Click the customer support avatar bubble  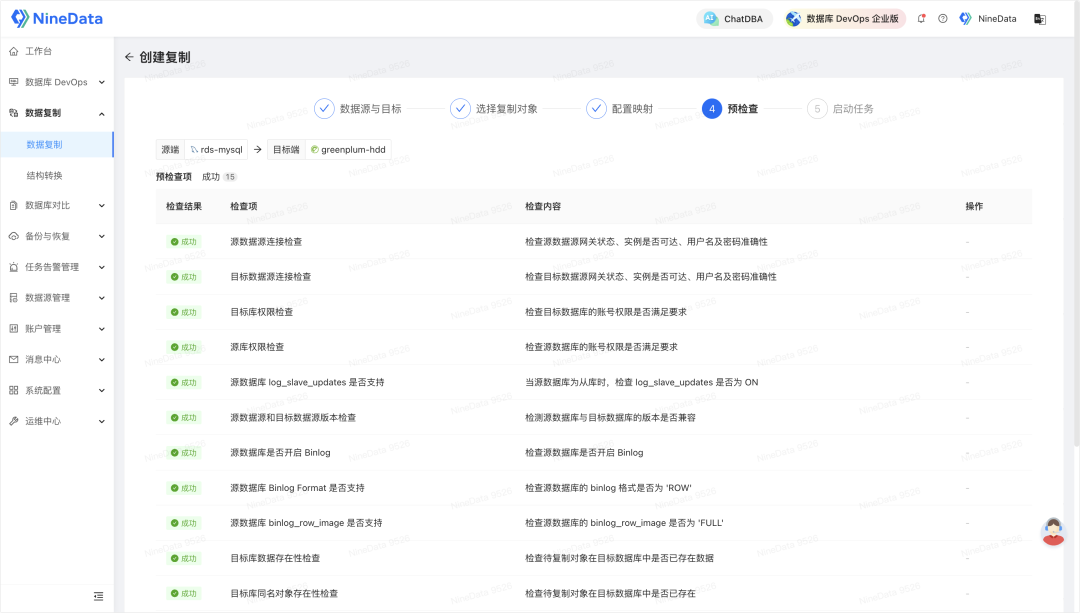coord(1053,531)
